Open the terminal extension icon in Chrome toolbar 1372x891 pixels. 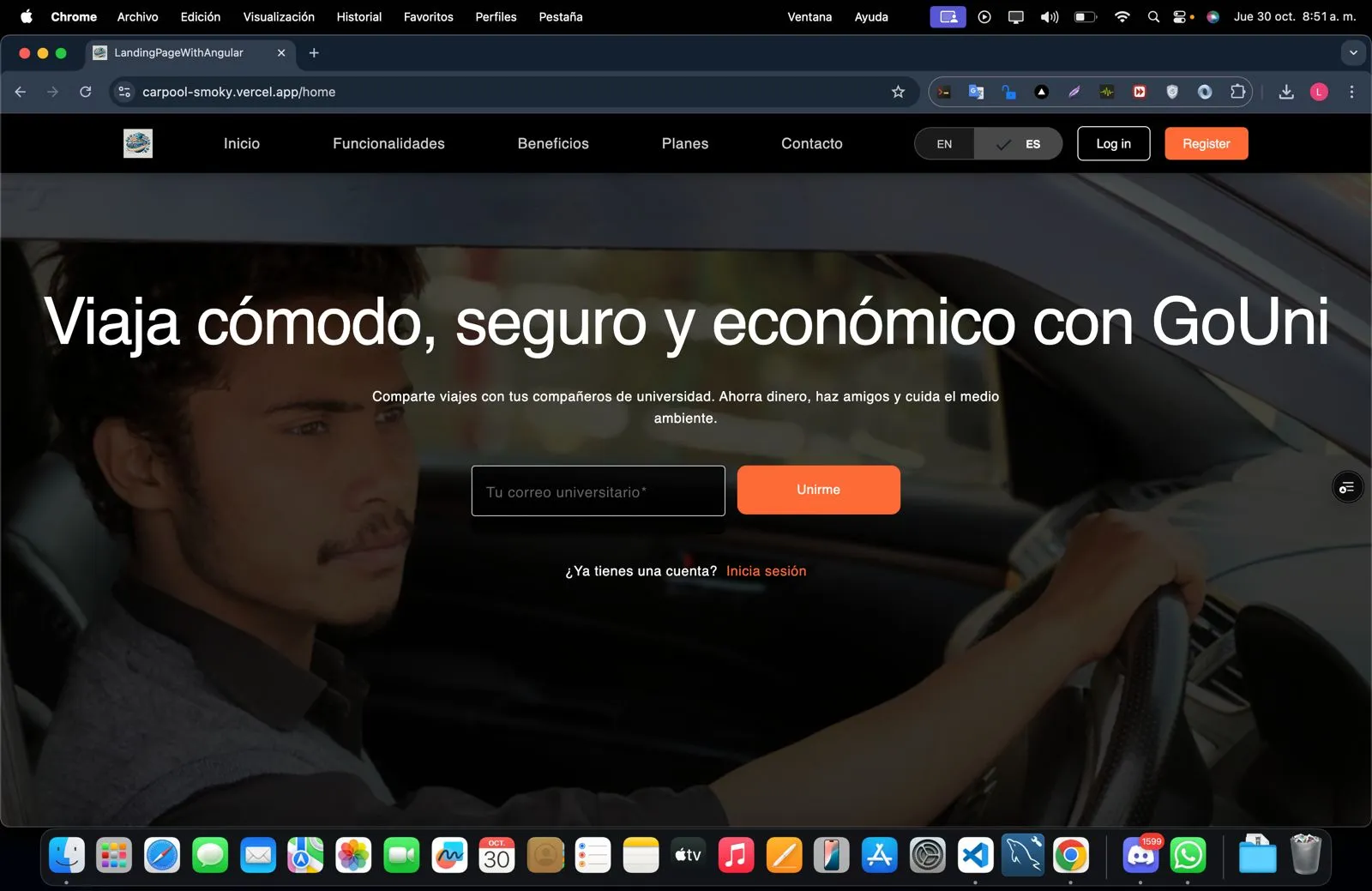point(943,92)
